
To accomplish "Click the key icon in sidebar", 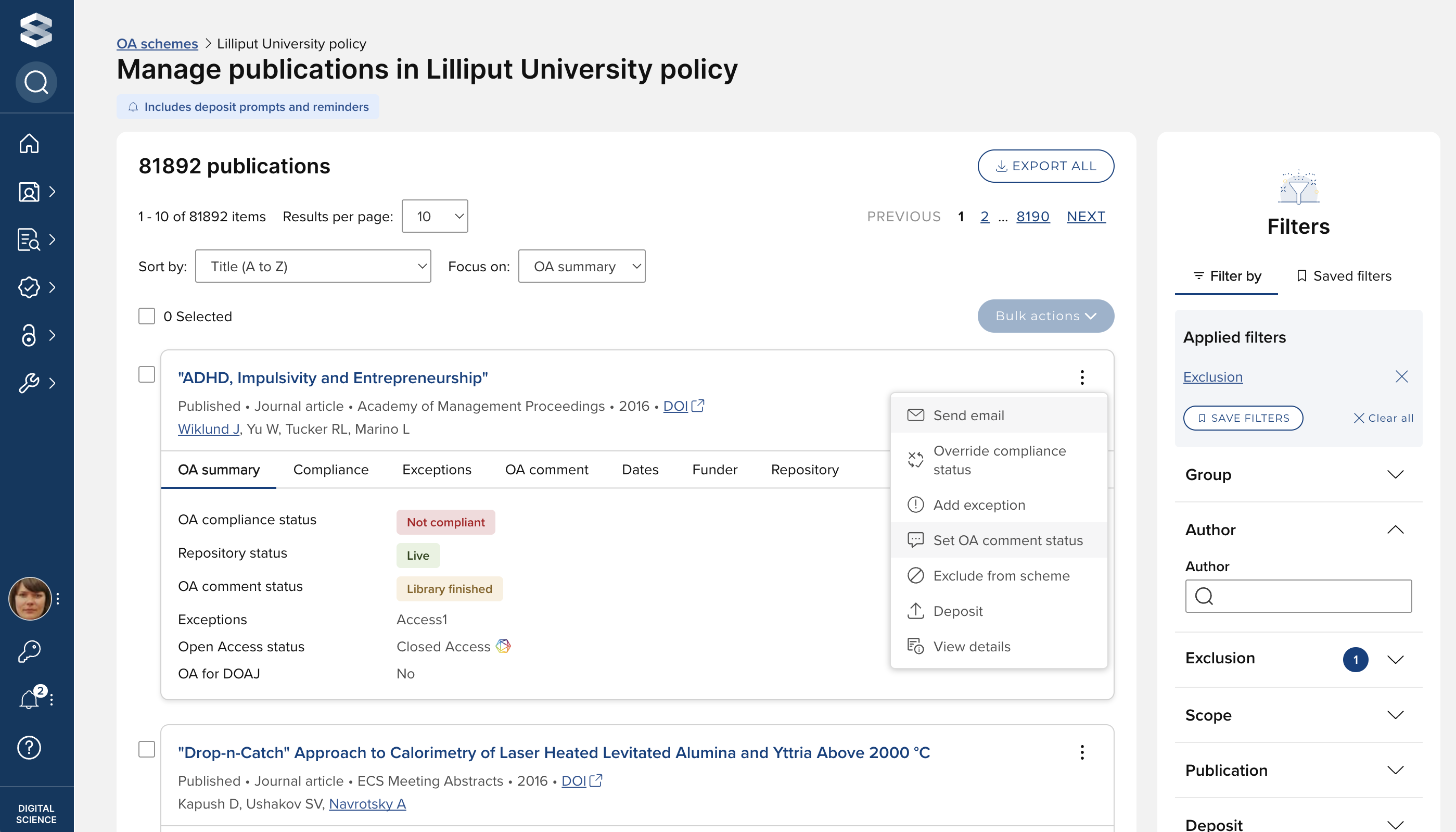I will click(29, 651).
